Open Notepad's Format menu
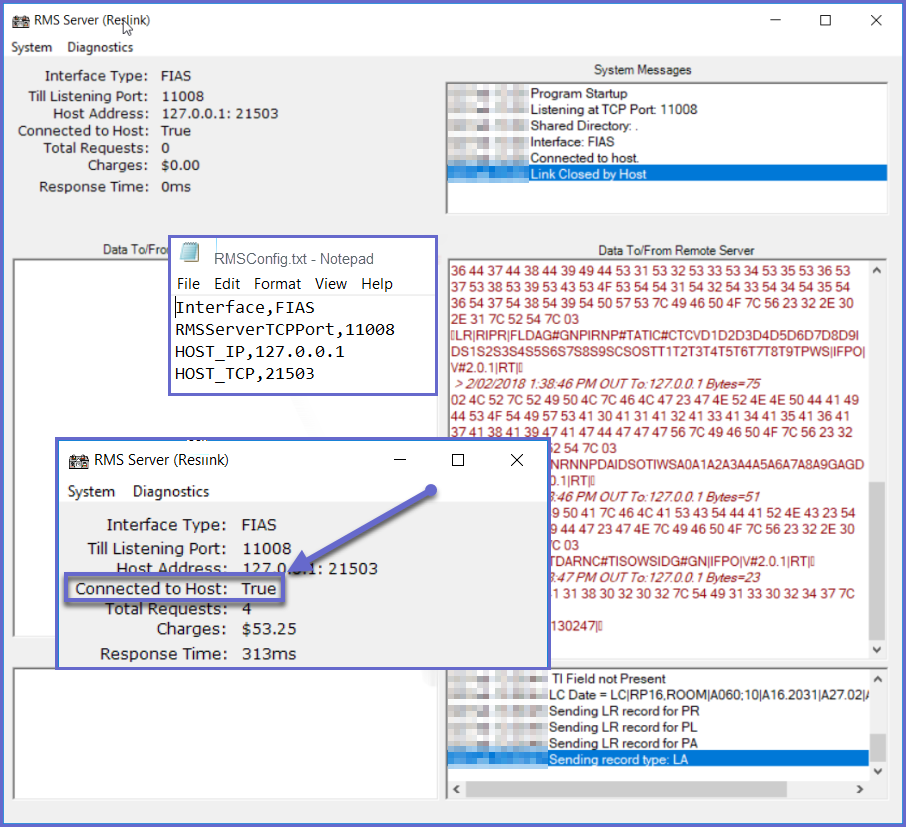Image resolution: width=906 pixels, height=827 pixels. click(277, 284)
